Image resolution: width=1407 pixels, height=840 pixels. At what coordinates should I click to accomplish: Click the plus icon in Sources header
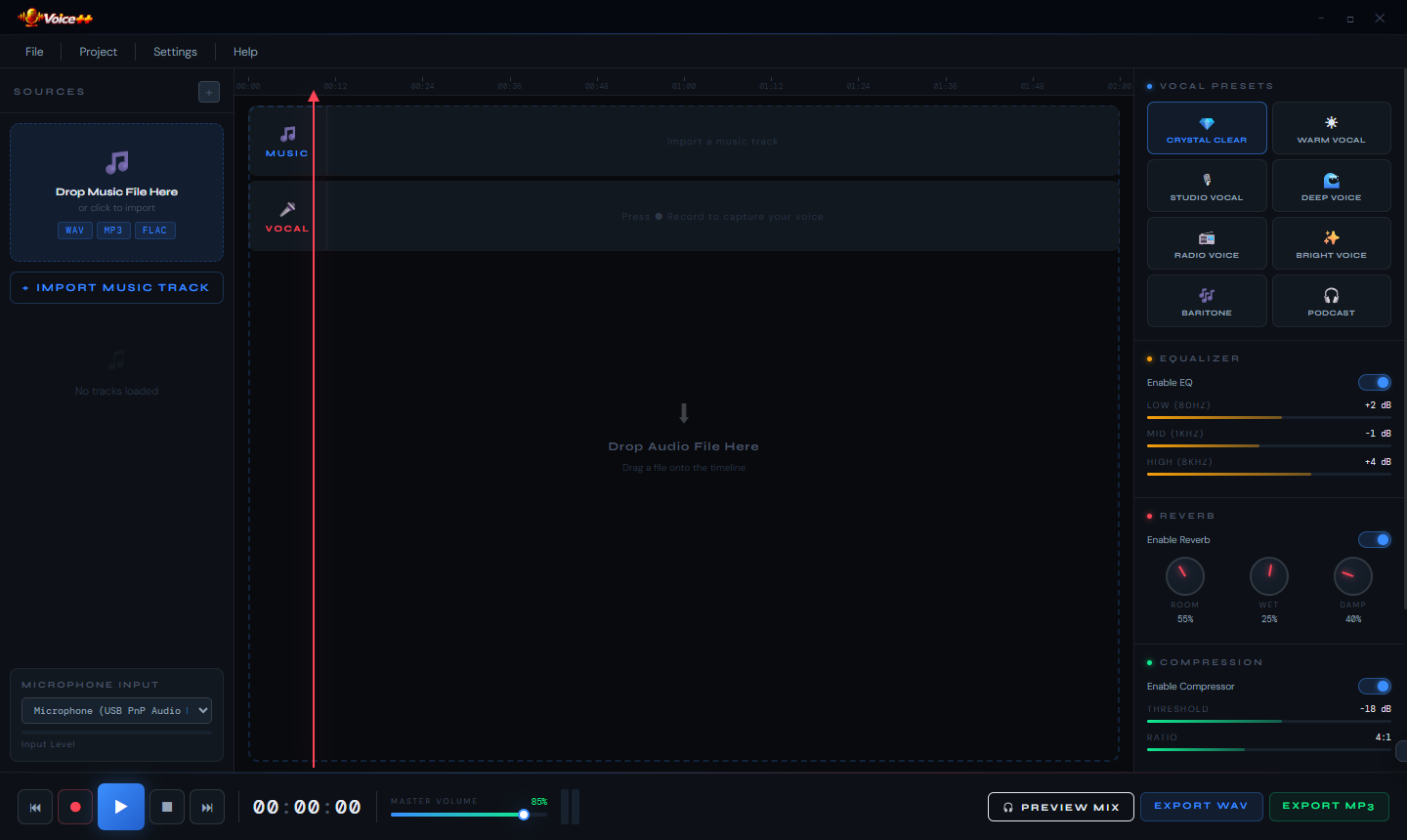tap(209, 92)
